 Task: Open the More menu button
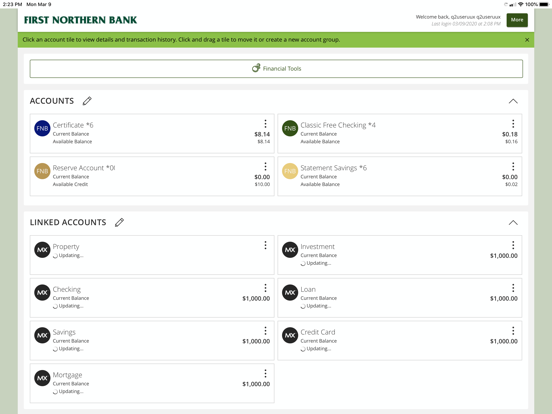click(x=517, y=20)
